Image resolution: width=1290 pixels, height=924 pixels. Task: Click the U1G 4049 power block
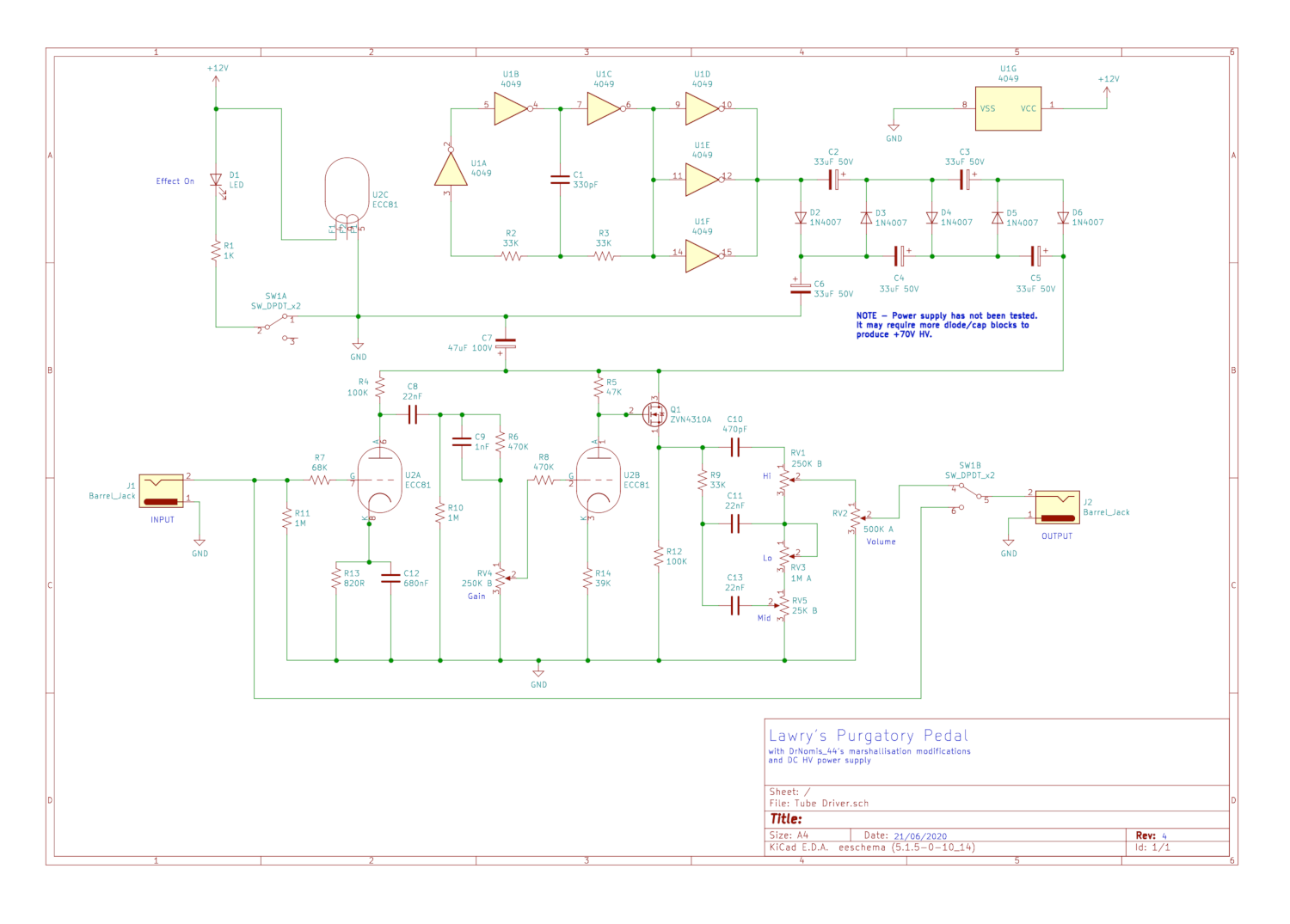(x=1008, y=108)
